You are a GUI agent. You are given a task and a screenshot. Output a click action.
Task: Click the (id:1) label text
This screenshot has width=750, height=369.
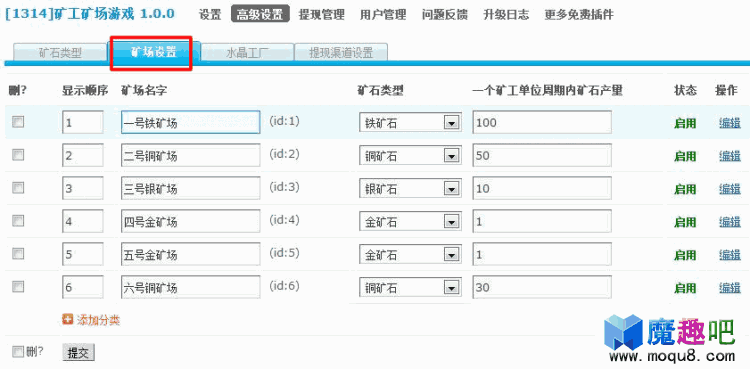click(284, 121)
